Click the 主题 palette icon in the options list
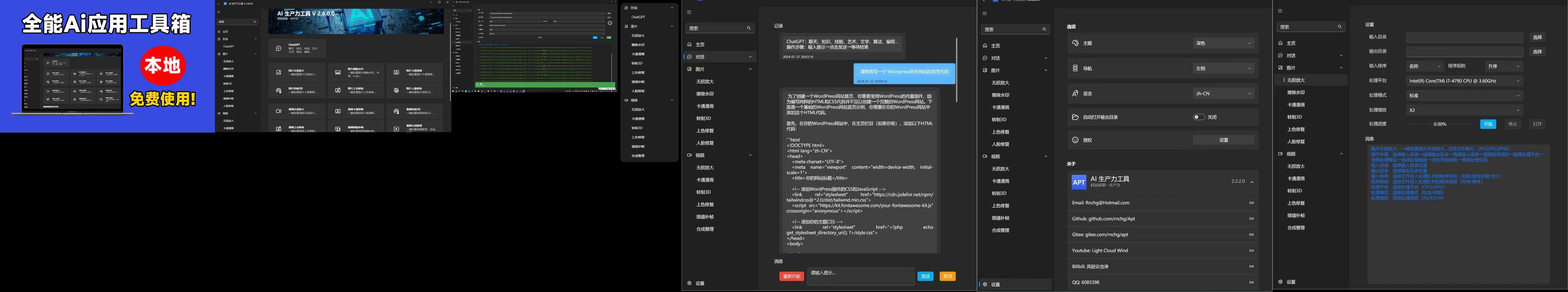This screenshot has width=1568, height=292. [x=1075, y=43]
